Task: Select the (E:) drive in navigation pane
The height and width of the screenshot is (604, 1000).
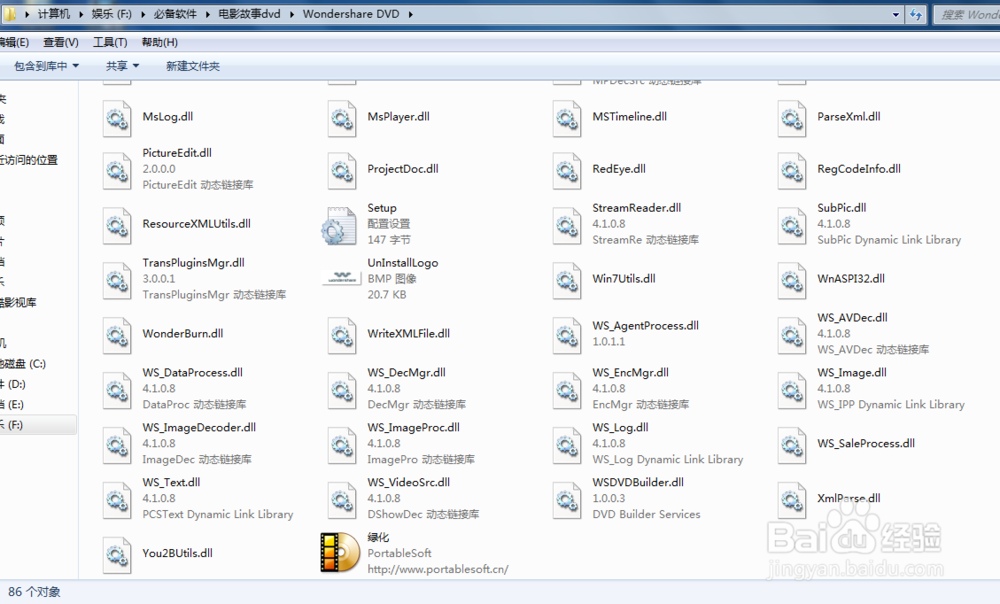Action: [12, 404]
